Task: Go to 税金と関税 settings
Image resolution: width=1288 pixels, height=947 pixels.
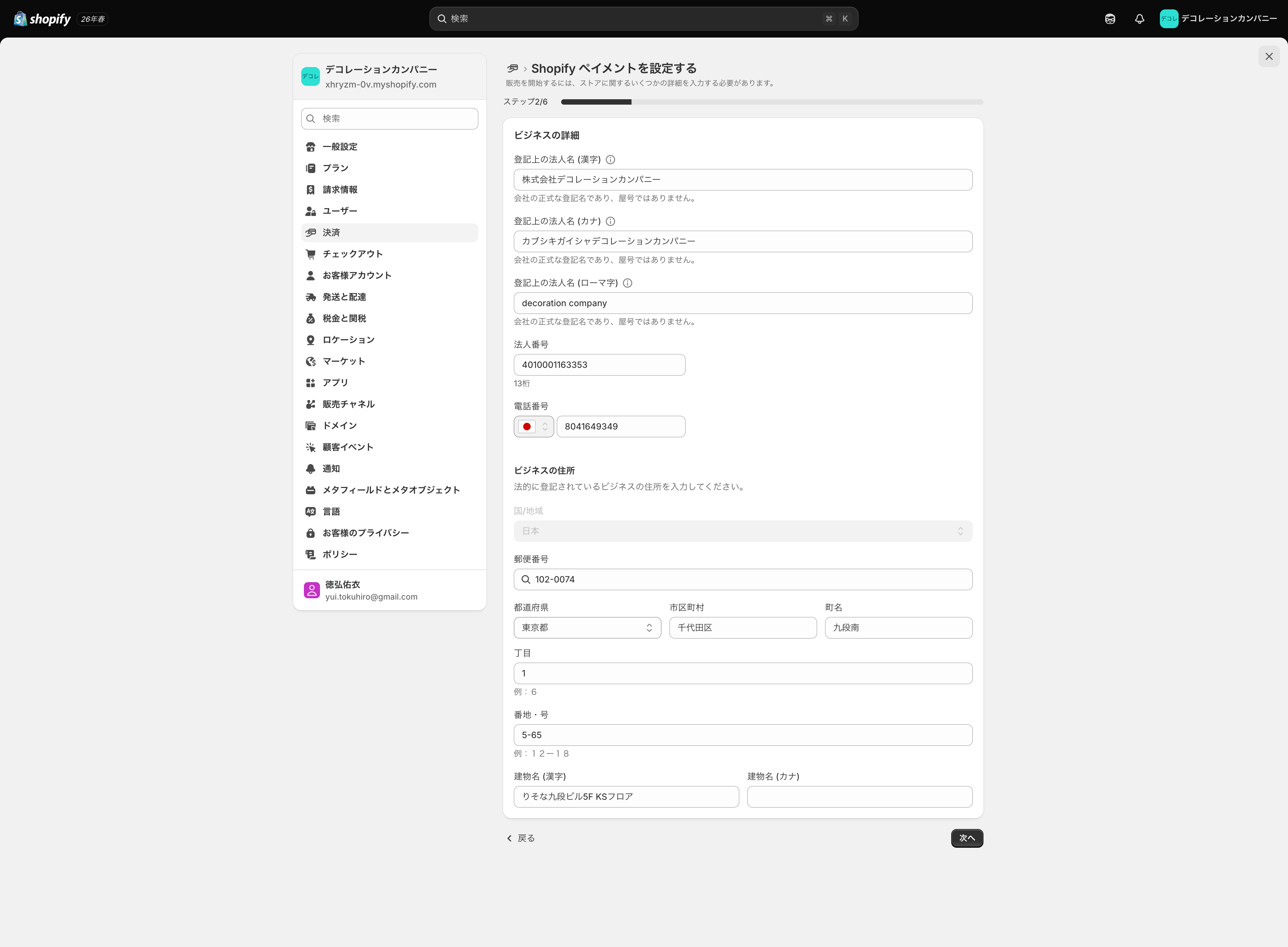Action: pos(390,318)
